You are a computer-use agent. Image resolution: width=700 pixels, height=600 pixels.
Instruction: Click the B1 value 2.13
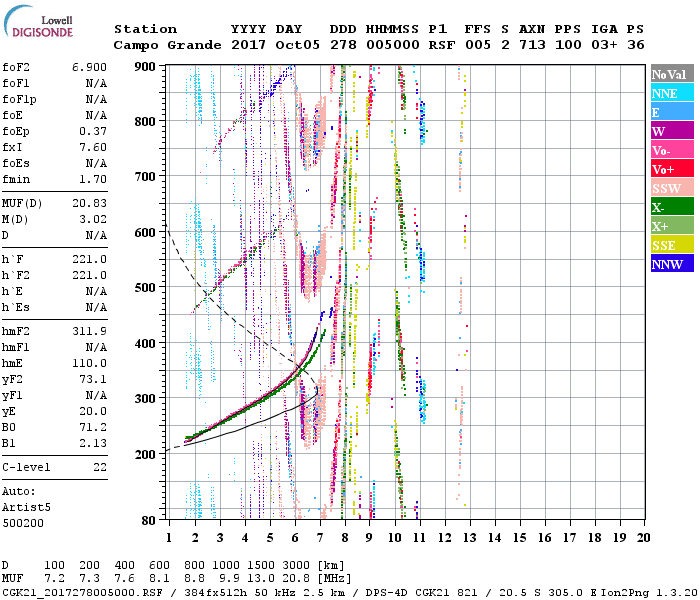93,444
